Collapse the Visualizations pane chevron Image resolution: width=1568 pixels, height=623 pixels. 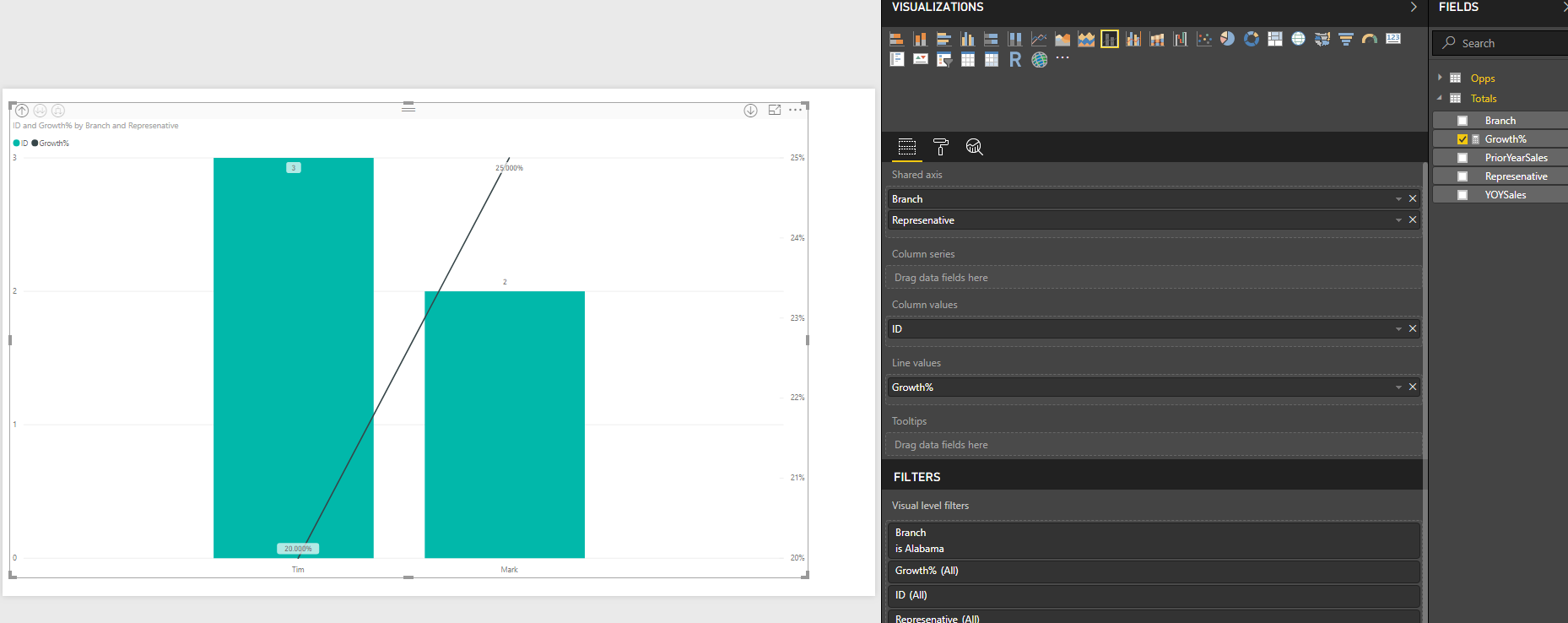coord(1414,7)
